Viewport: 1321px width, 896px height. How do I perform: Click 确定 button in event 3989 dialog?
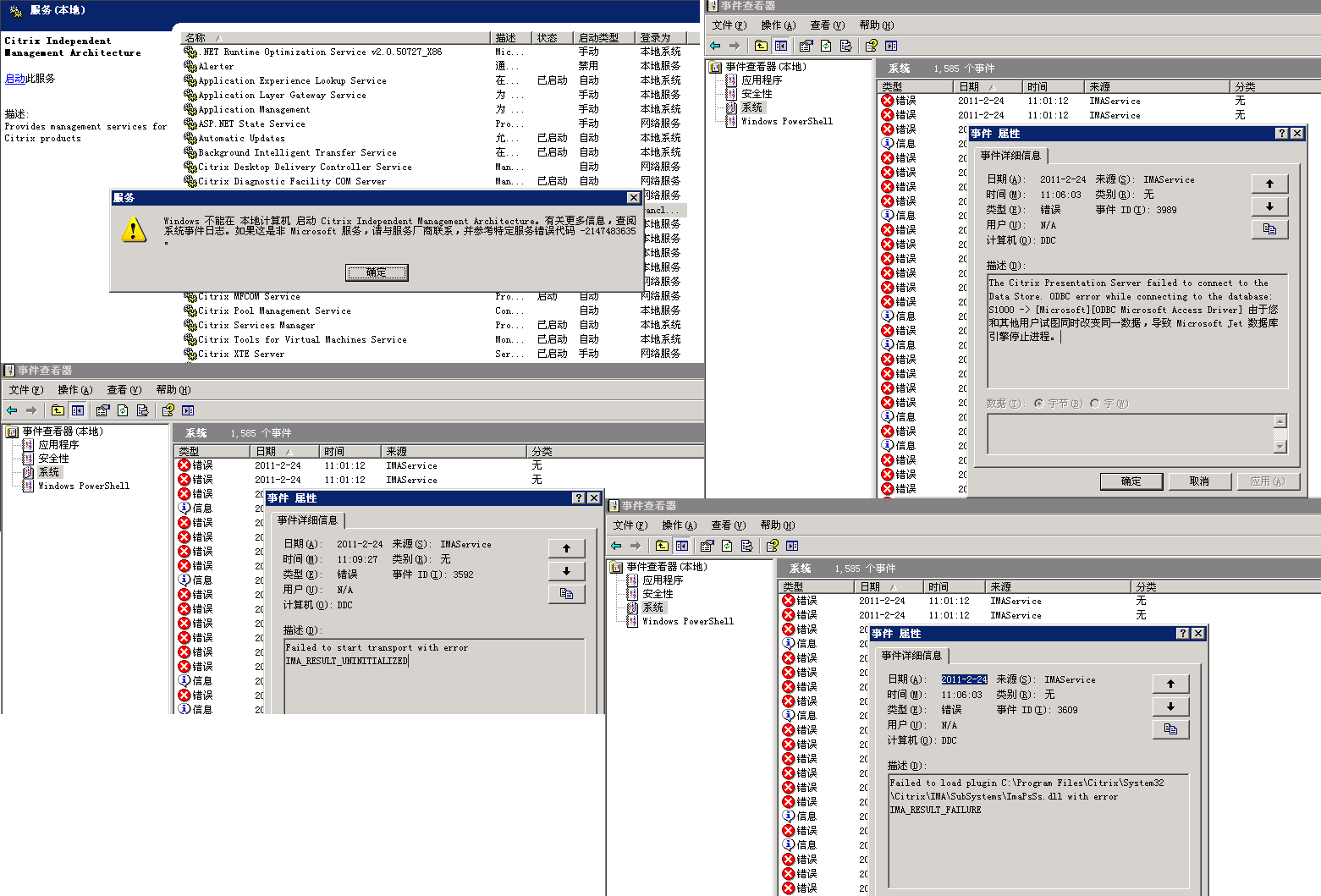point(1131,481)
